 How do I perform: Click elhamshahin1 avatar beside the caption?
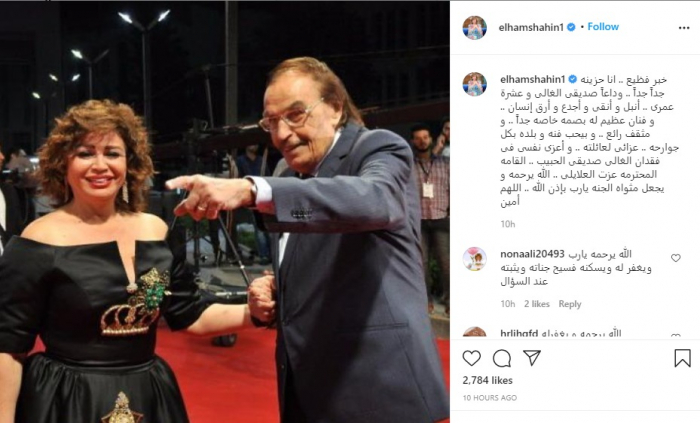(475, 84)
